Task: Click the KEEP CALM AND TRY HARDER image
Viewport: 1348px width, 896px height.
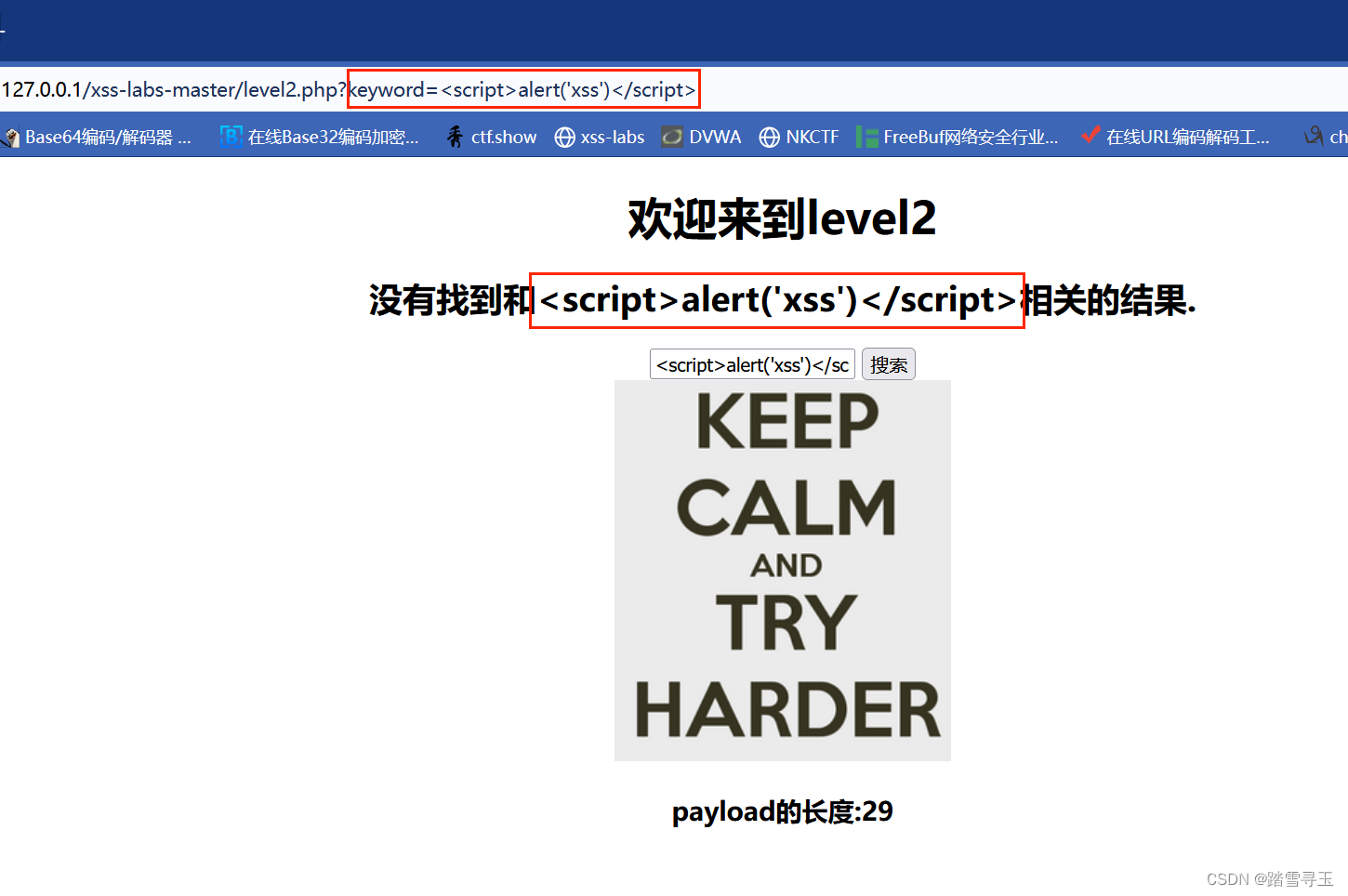Action: click(x=783, y=569)
